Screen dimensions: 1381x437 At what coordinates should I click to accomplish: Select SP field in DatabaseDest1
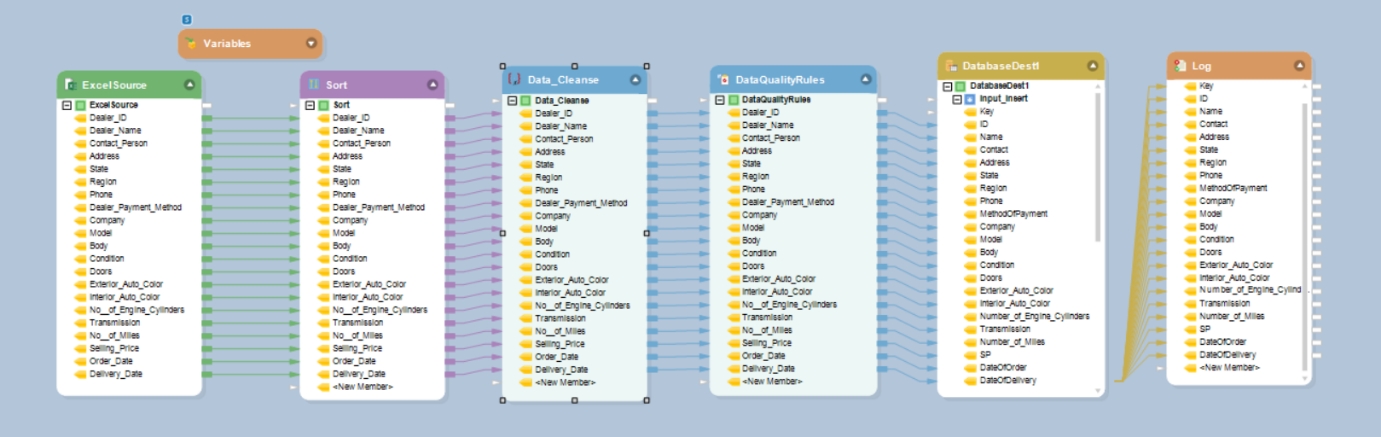pyautogui.click(x=984, y=354)
